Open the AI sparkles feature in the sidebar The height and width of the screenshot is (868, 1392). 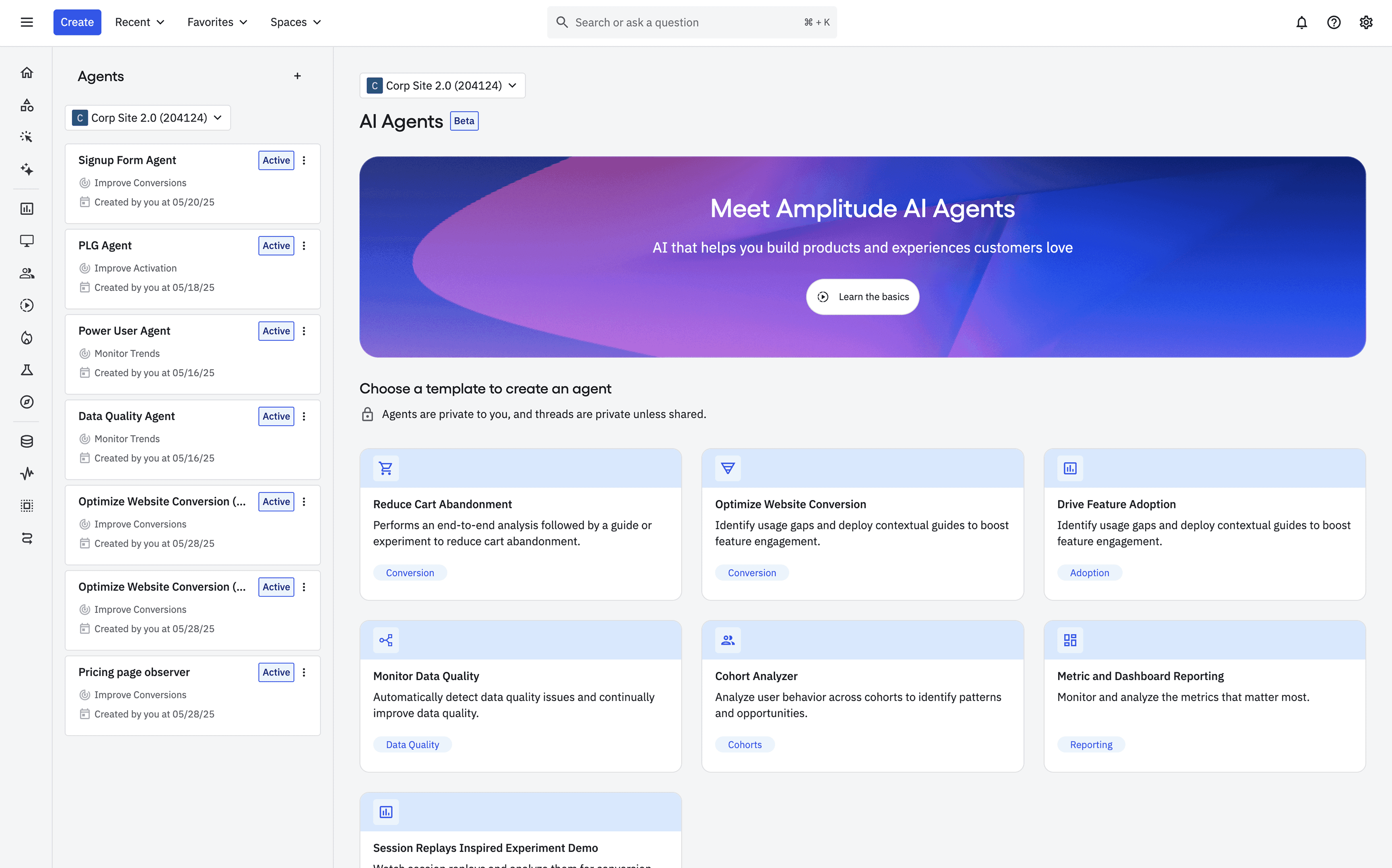click(27, 169)
